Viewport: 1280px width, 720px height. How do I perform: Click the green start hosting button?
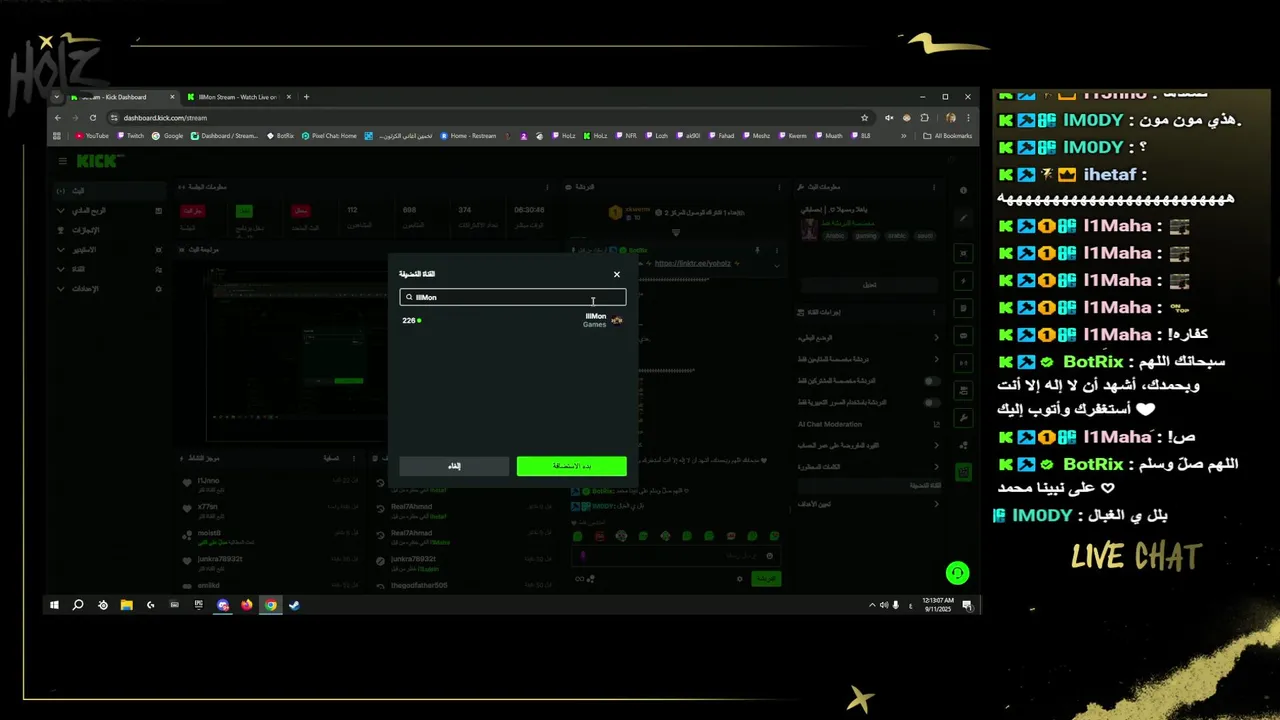[x=572, y=466]
